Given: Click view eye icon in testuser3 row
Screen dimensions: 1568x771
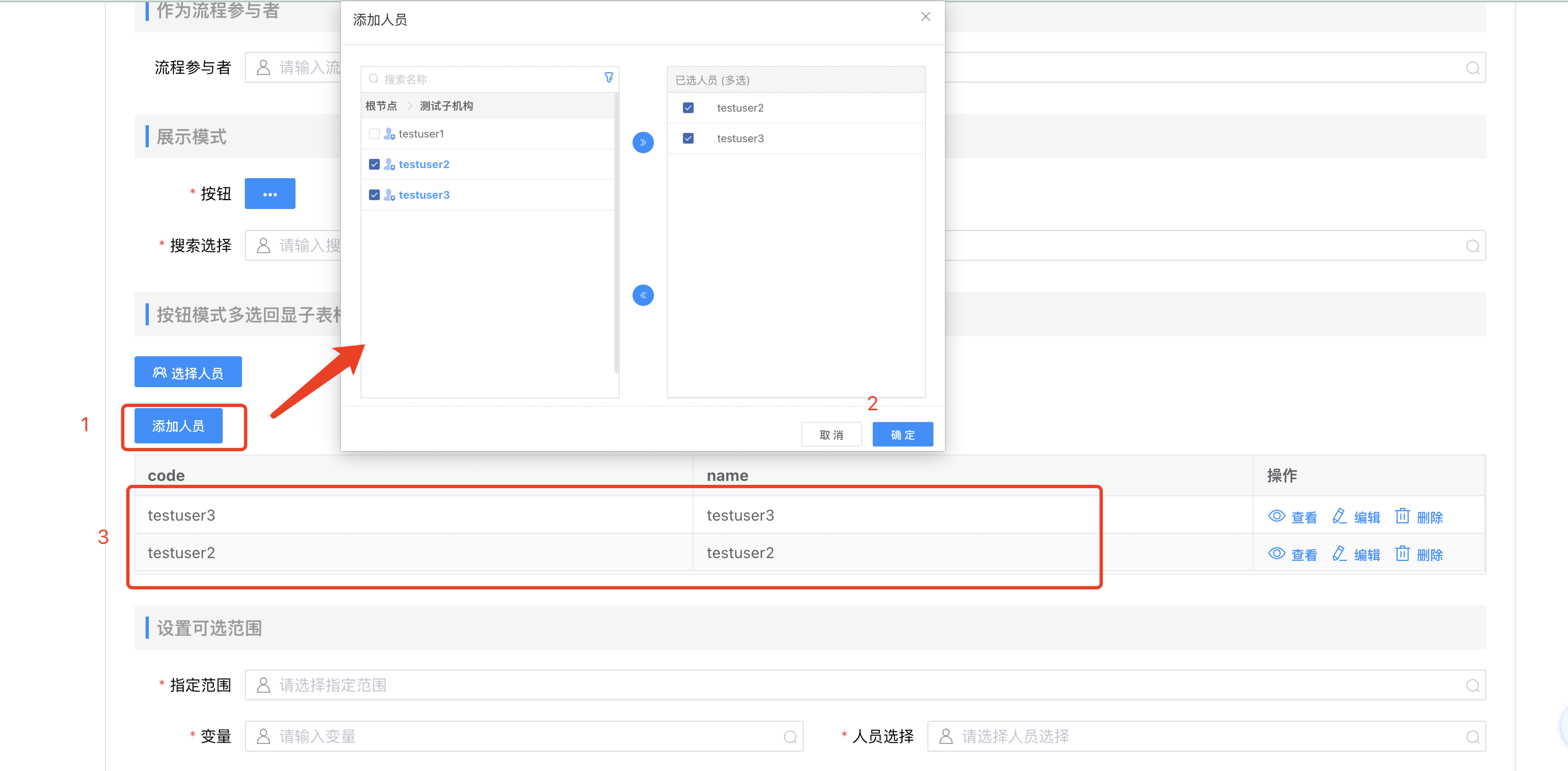Looking at the screenshot, I should pyautogui.click(x=1276, y=516).
